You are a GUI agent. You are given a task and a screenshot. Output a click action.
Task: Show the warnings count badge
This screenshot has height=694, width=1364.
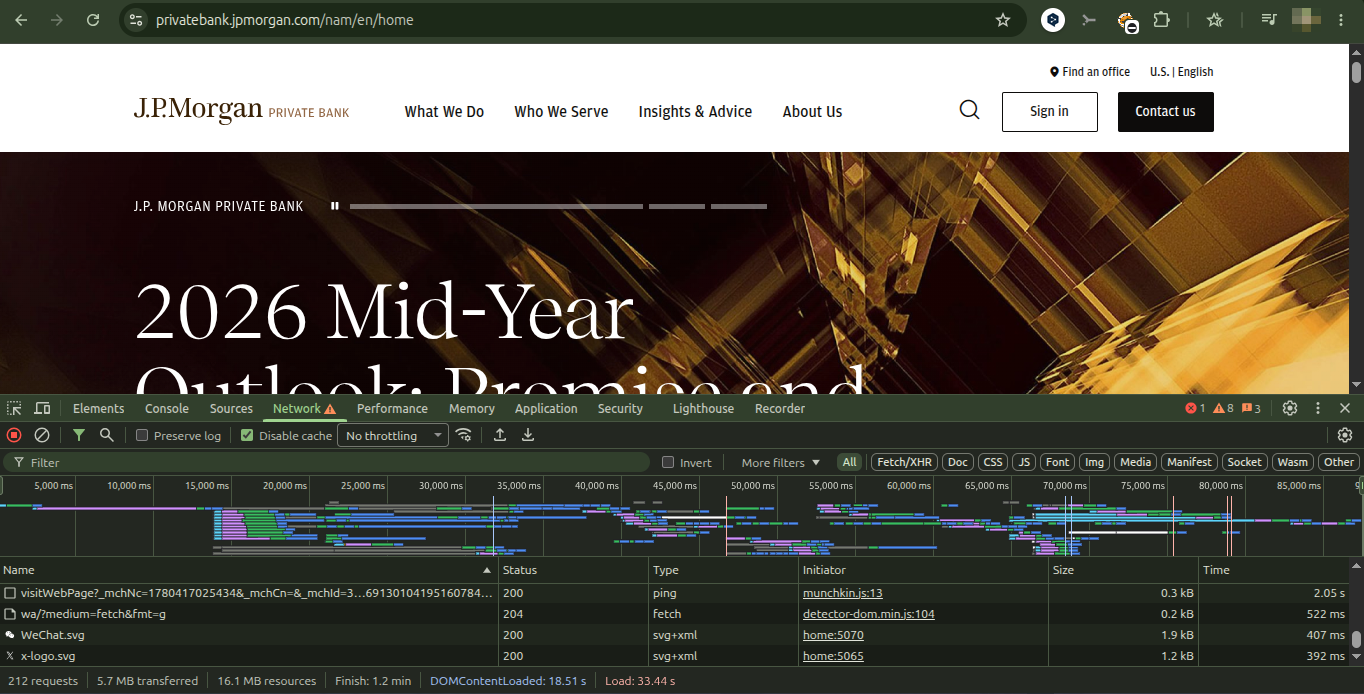pos(1224,408)
